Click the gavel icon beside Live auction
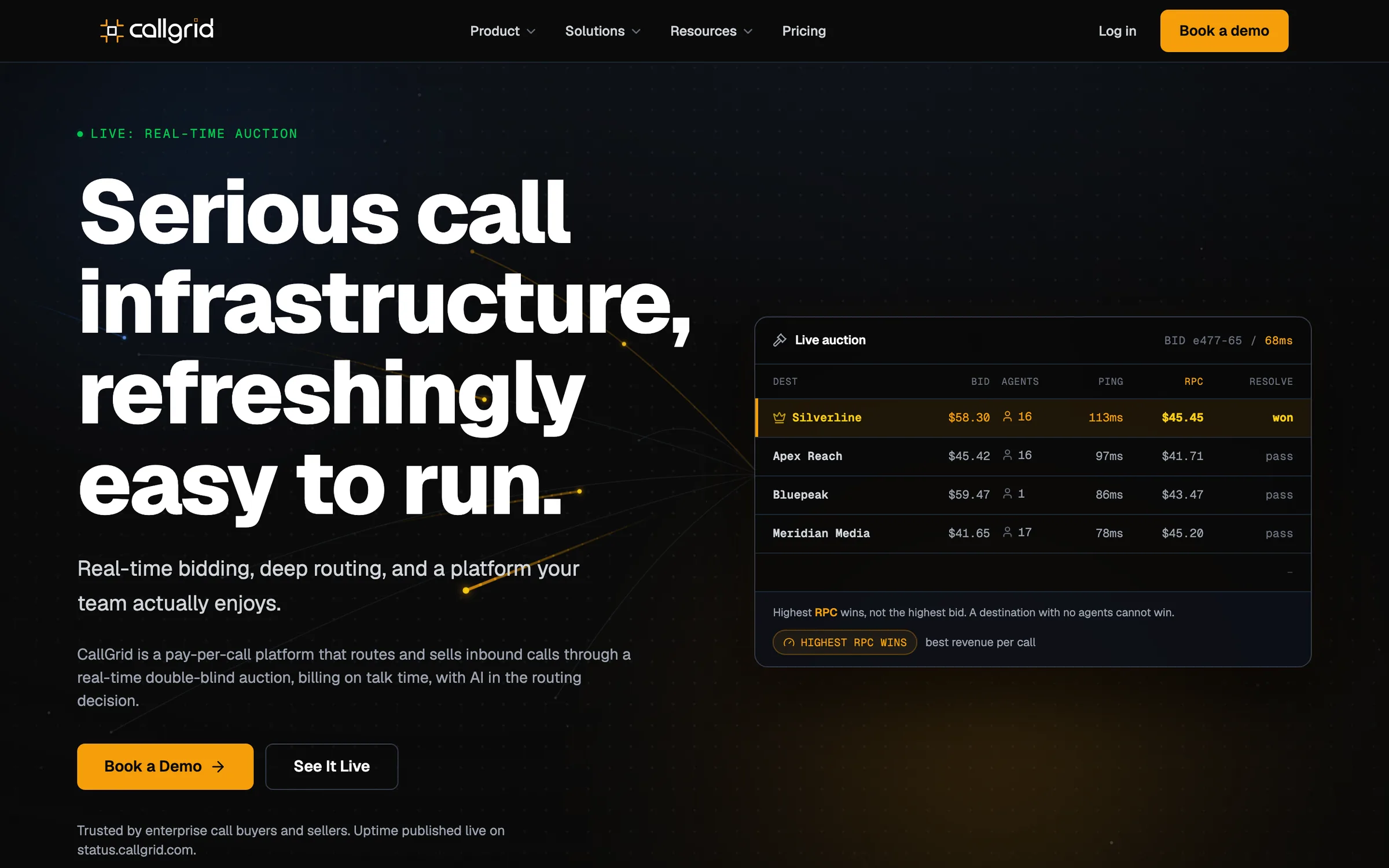This screenshot has height=868, width=1389. coord(780,340)
